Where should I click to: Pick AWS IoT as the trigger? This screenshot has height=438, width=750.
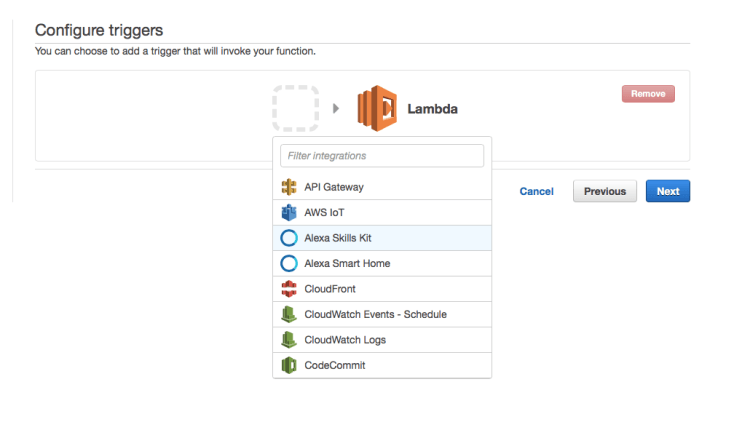[x=328, y=212]
